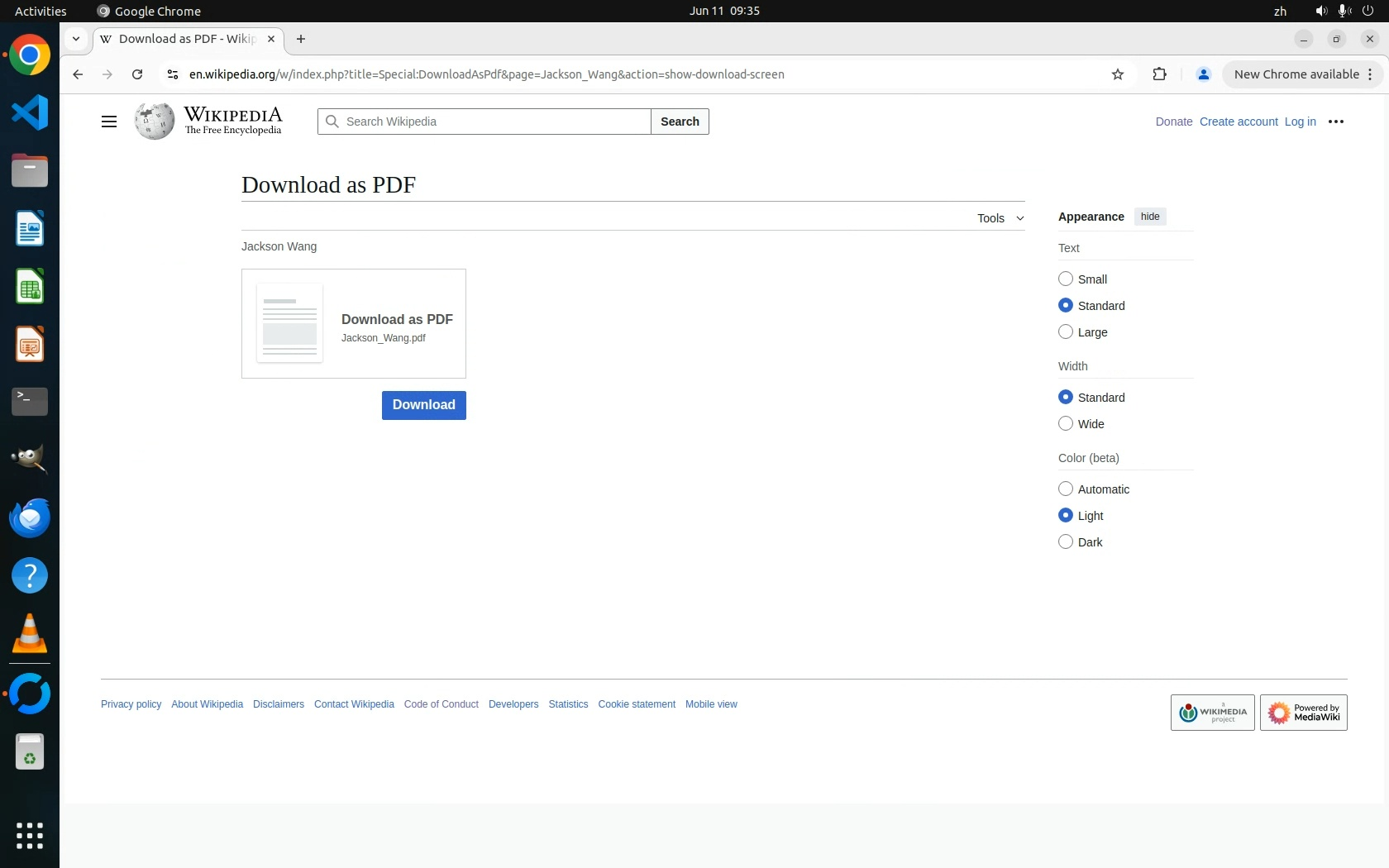Open Chrome profile avatar icon
This screenshot has width=1389, height=868.
tap(1203, 74)
